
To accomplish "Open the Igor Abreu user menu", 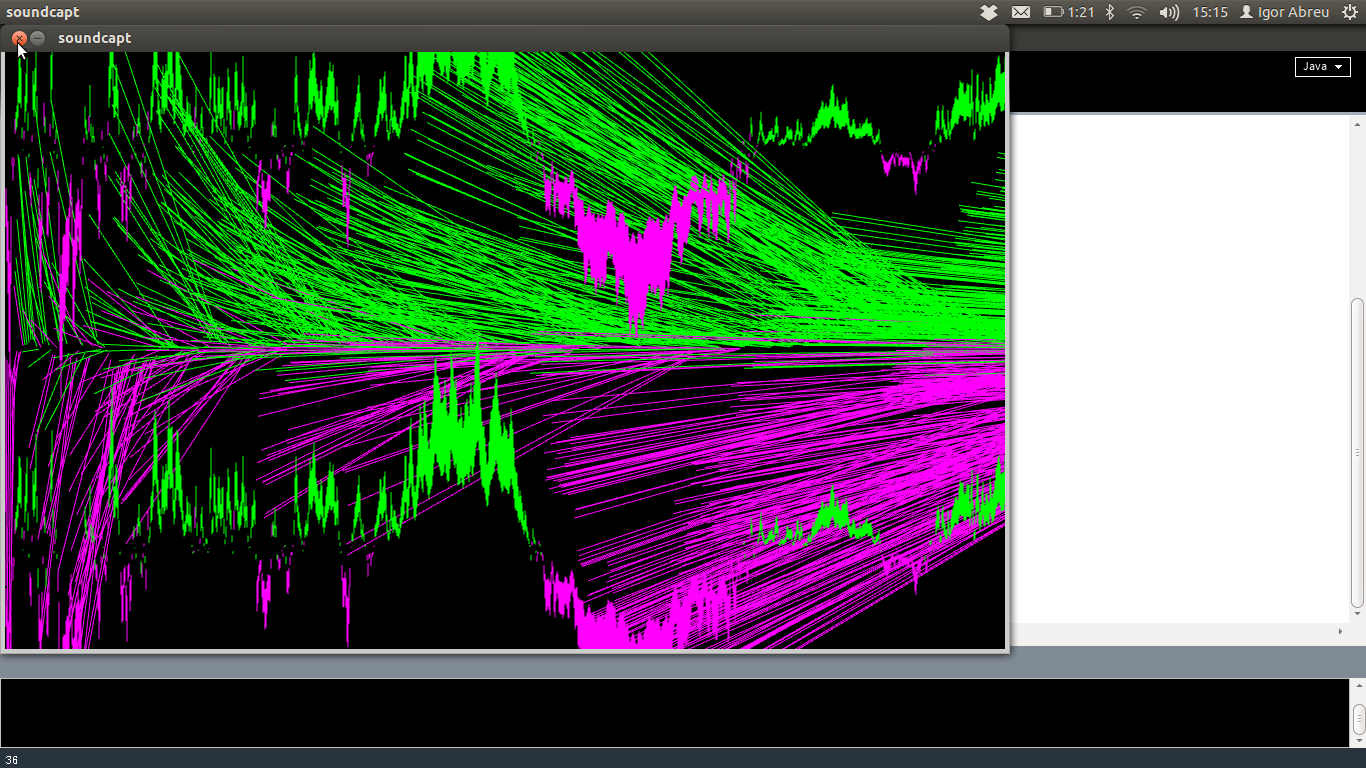I will (1284, 12).
